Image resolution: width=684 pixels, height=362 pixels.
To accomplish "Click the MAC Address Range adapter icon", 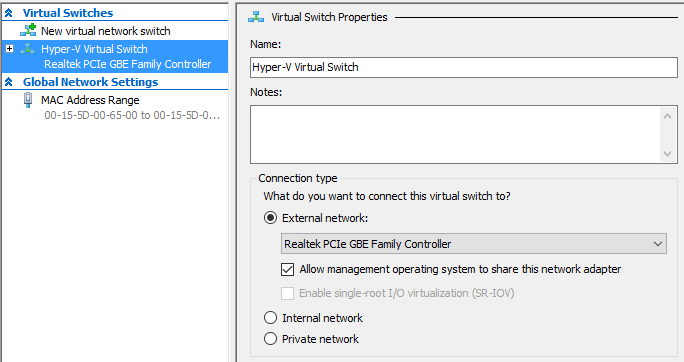I will [x=28, y=100].
